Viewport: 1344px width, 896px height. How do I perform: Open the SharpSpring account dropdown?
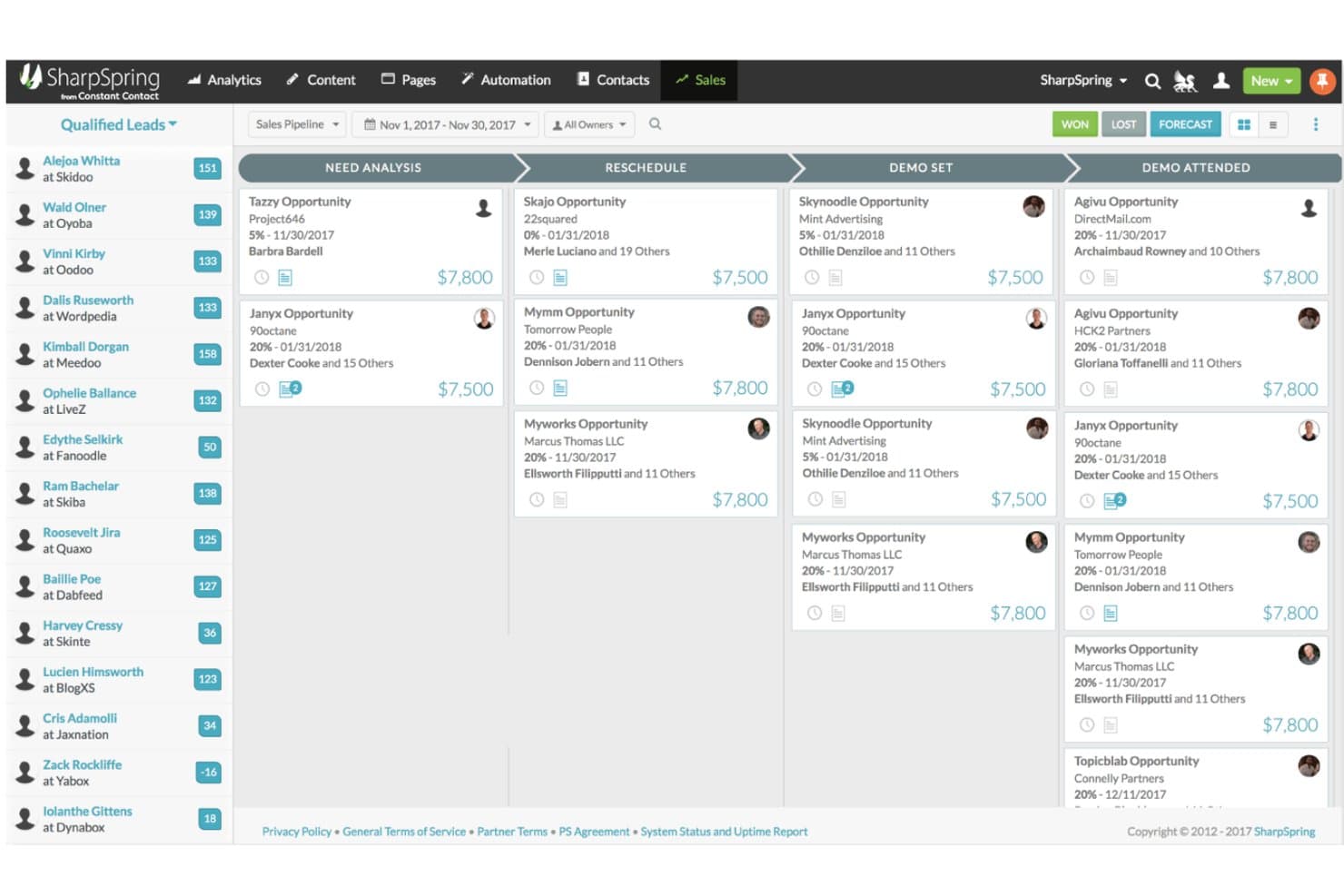click(x=1083, y=81)
